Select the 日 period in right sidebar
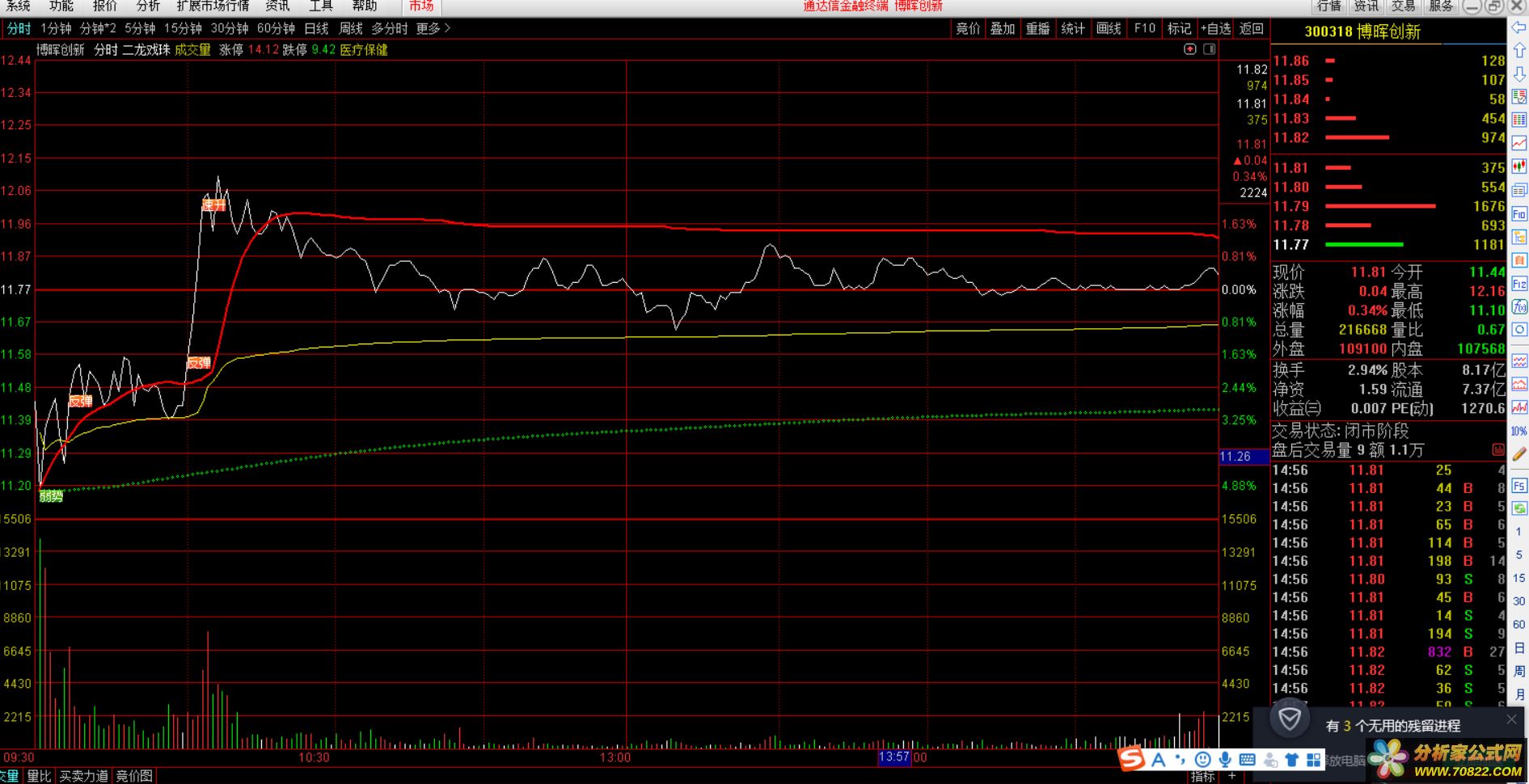This screenshot has width=1529, height=784. pos(1519,648)
